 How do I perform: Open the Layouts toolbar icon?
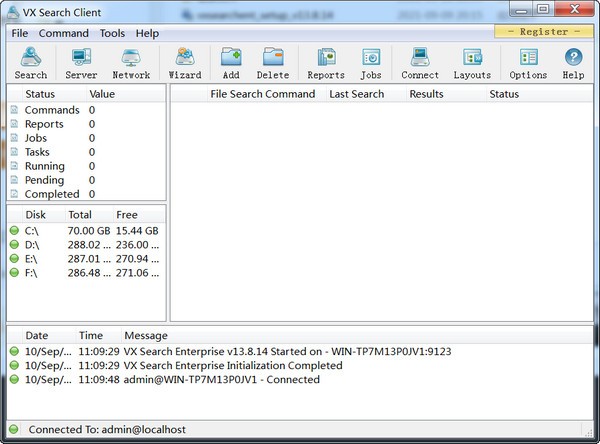point(472,63)
